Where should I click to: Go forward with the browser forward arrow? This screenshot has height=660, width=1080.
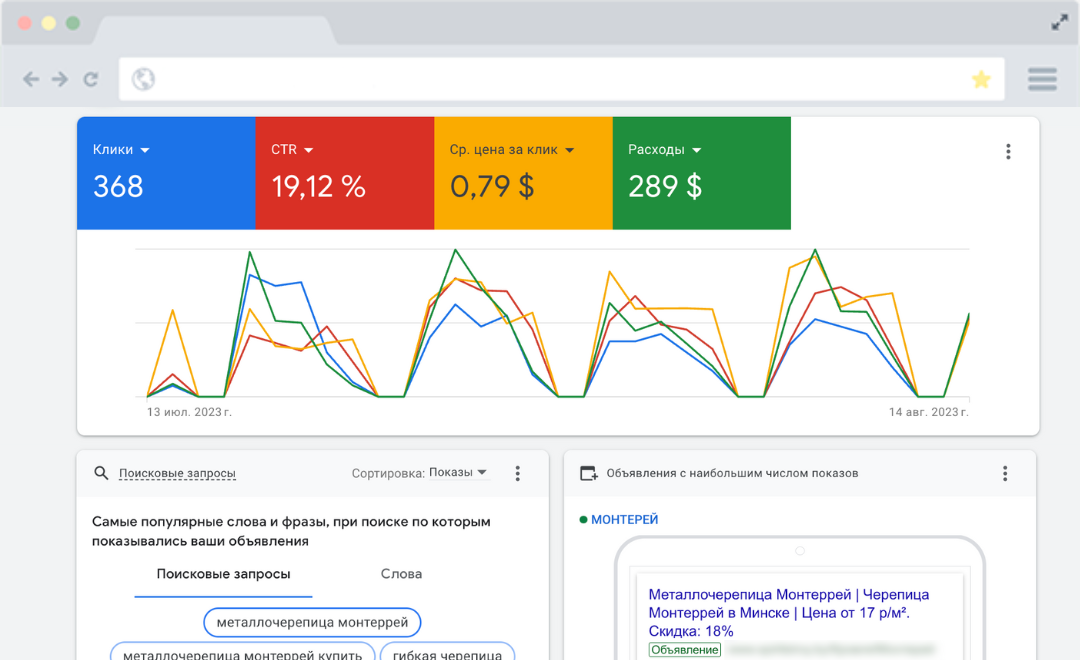coord(60,79)
